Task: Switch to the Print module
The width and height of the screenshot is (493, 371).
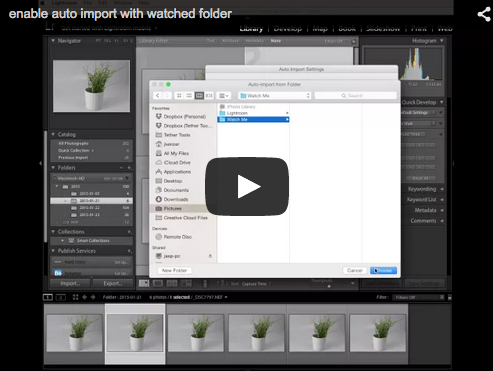Action: 419,29
